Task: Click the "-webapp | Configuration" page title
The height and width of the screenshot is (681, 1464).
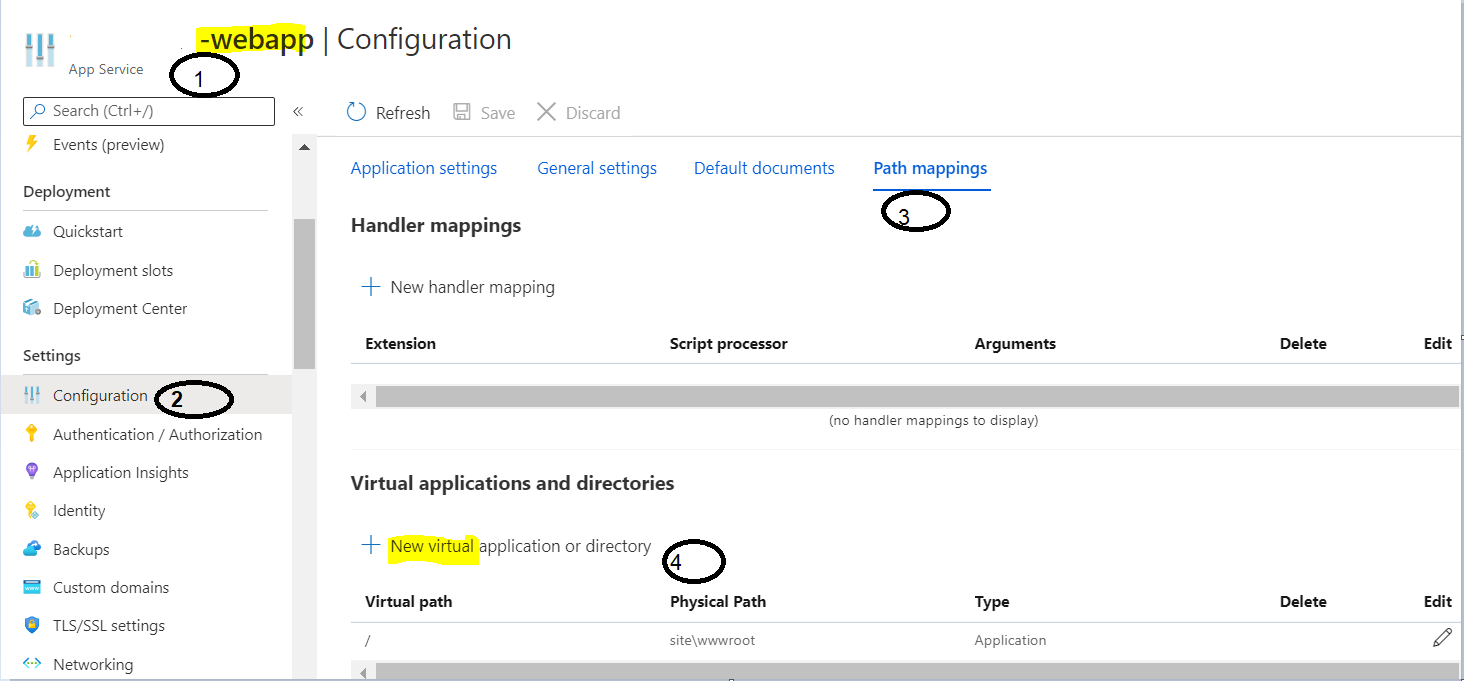Action: pyautogui.click(x=355, y=40)
